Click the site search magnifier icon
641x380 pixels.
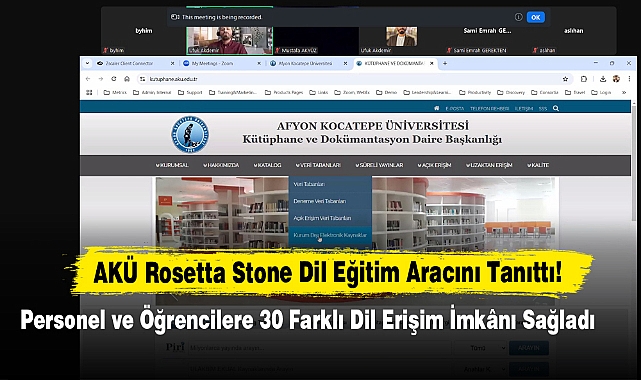click(556, 108)
